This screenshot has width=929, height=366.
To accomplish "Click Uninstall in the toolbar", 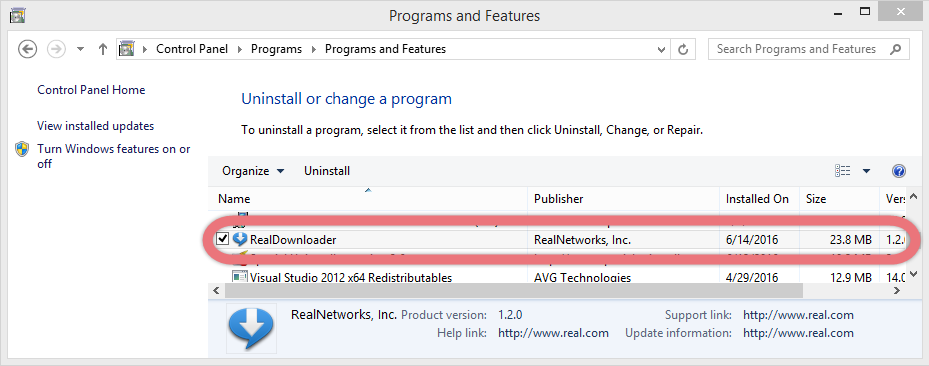I will tap(327, 171).
